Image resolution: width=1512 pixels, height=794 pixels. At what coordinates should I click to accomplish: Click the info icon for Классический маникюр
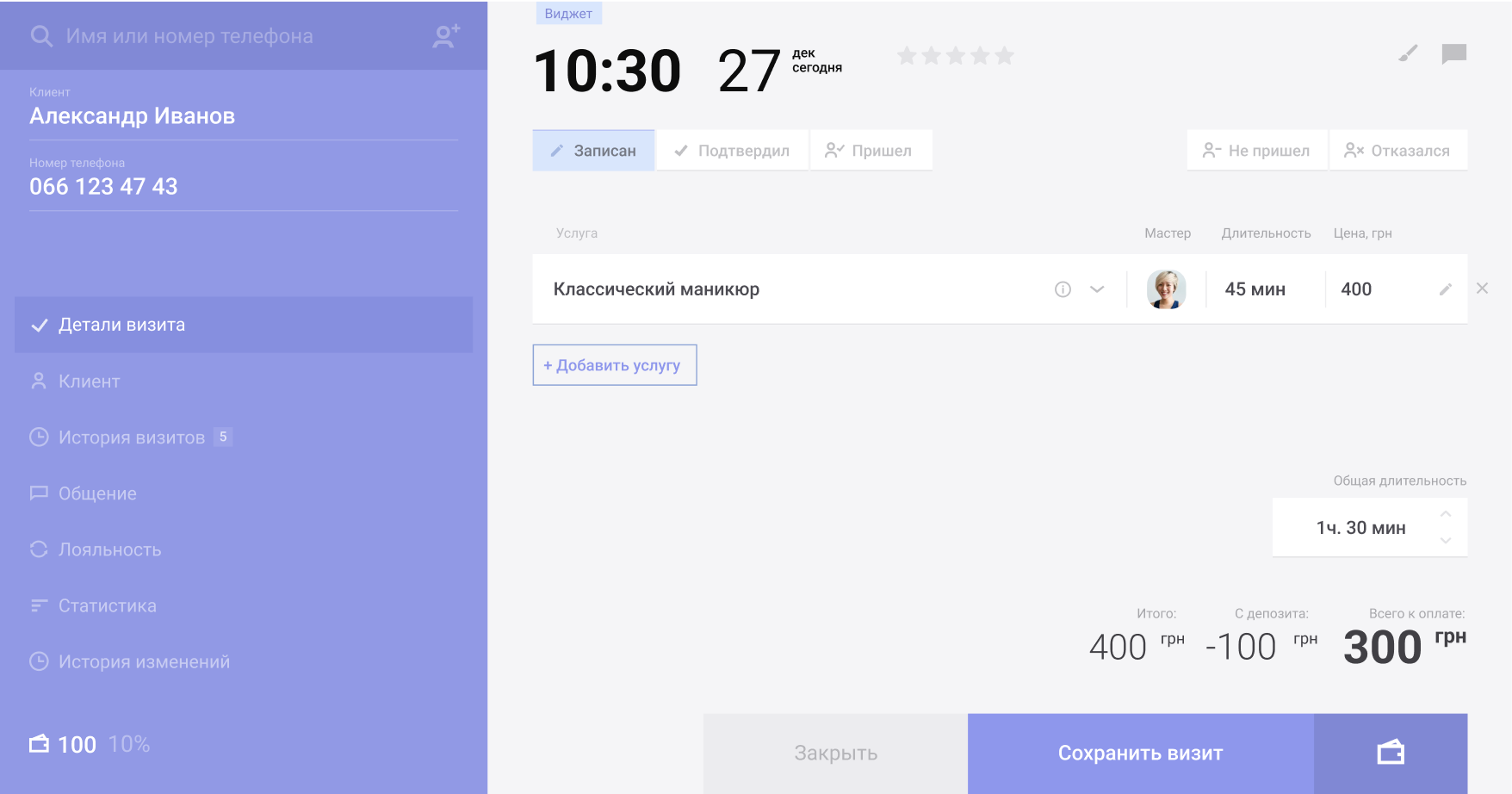pos(1063,289)
